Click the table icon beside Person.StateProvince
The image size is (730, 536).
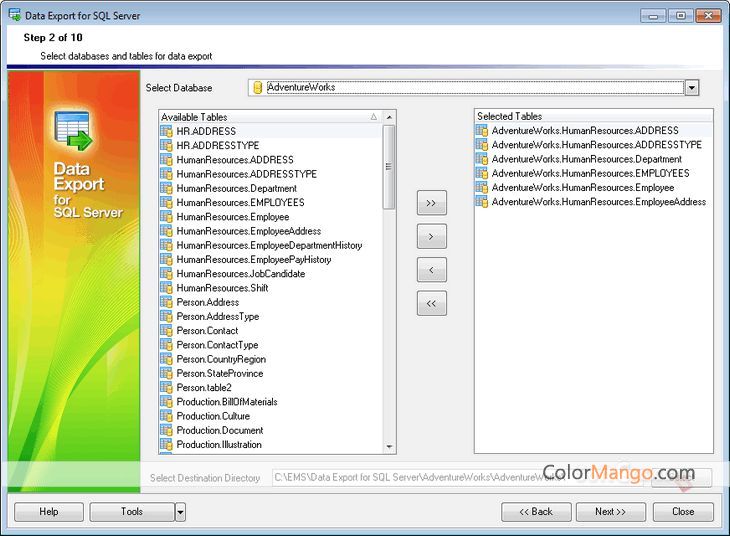pos(166,373)
